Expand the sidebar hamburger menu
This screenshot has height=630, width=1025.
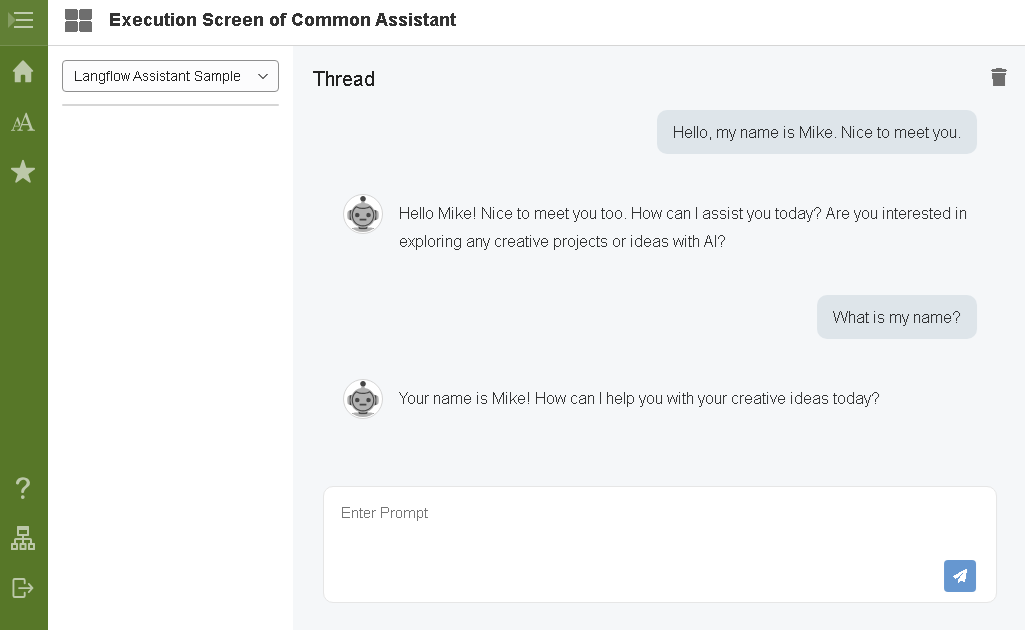point(22,20)
